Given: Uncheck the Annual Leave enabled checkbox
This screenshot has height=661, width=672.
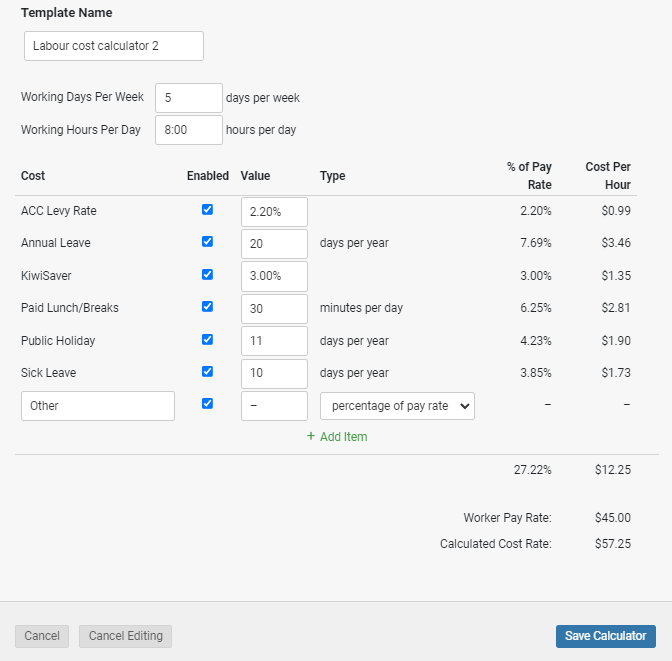Looking at the screenshot, I should (208, 242).
